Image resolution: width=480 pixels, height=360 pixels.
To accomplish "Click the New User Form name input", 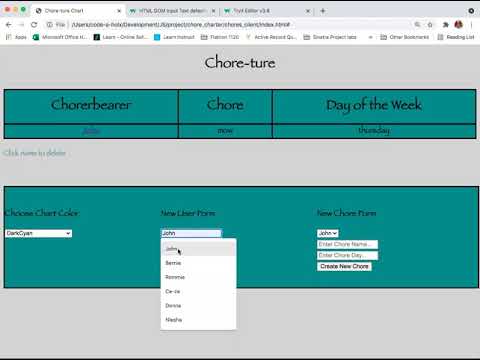I will (191, 233).
